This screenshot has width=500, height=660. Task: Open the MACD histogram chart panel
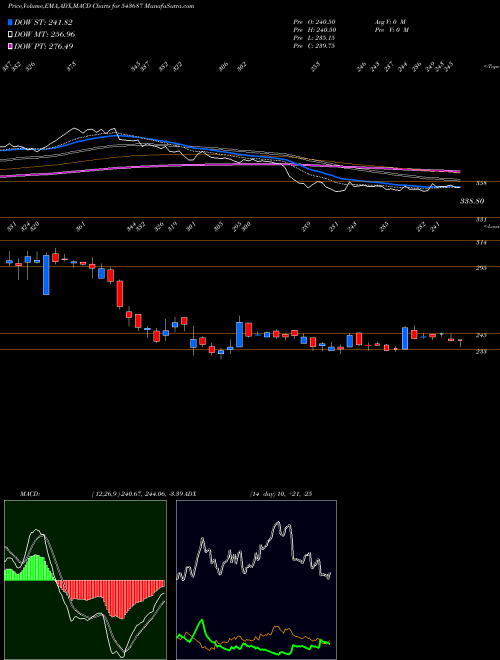(x=85, y=580)
